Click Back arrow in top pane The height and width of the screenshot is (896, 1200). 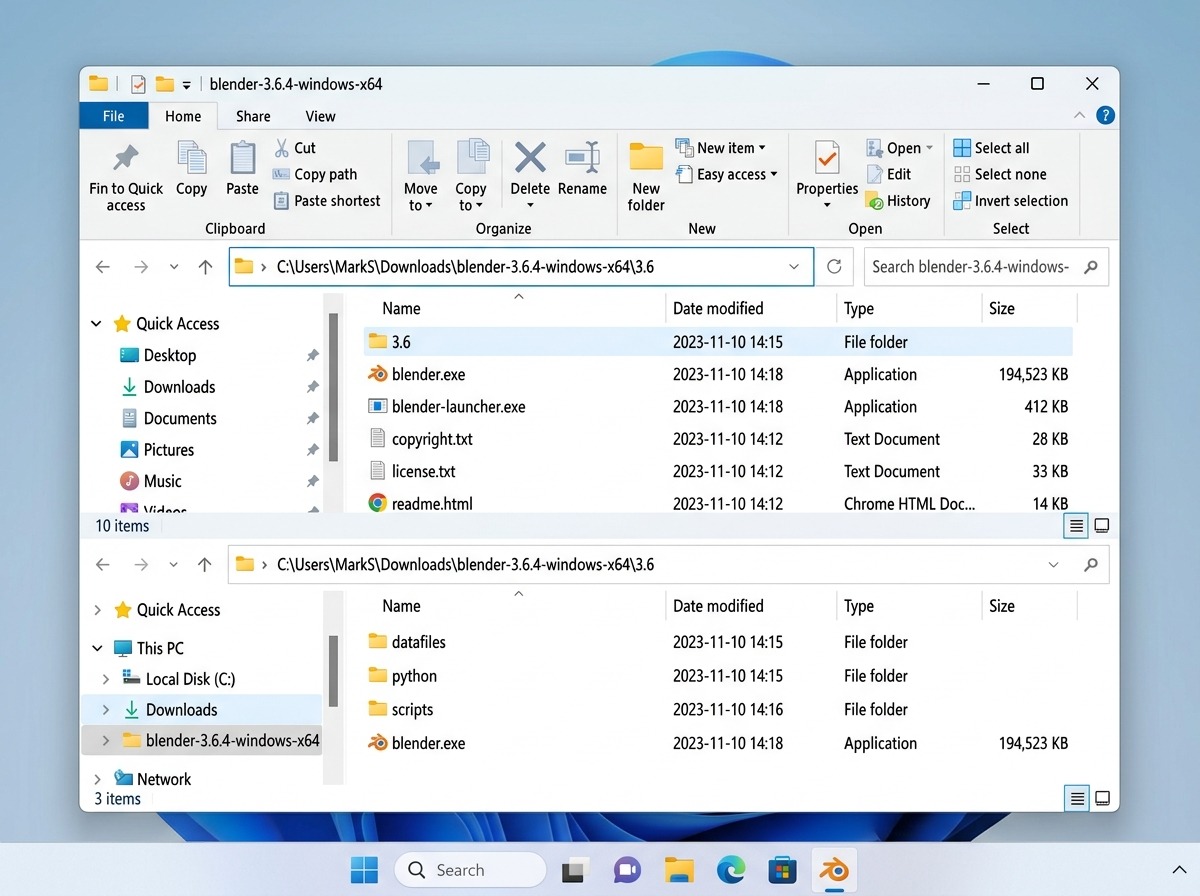pyautogui.click(x=102, y=267)
